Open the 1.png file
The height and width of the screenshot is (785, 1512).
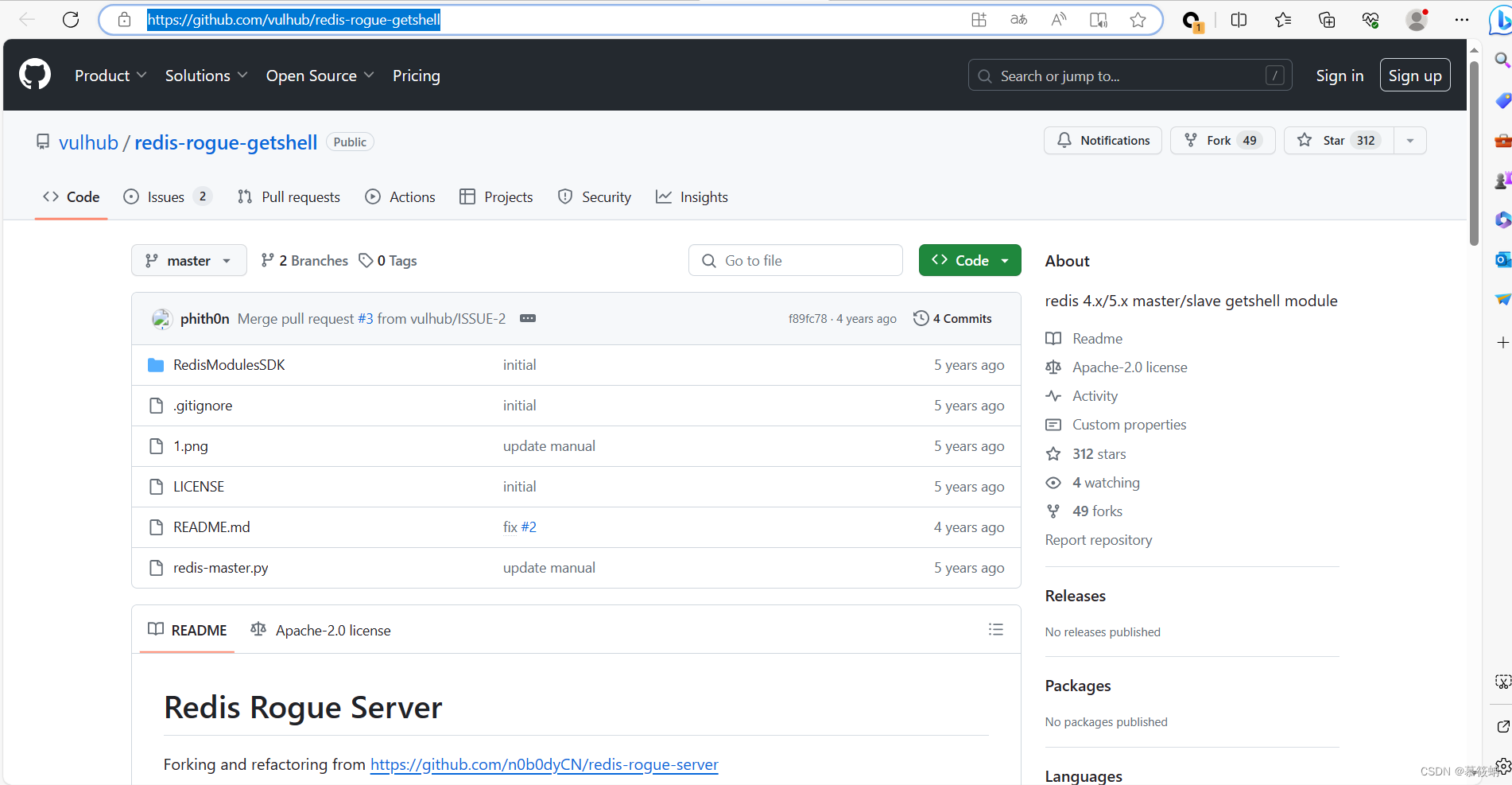click(191, 446)
